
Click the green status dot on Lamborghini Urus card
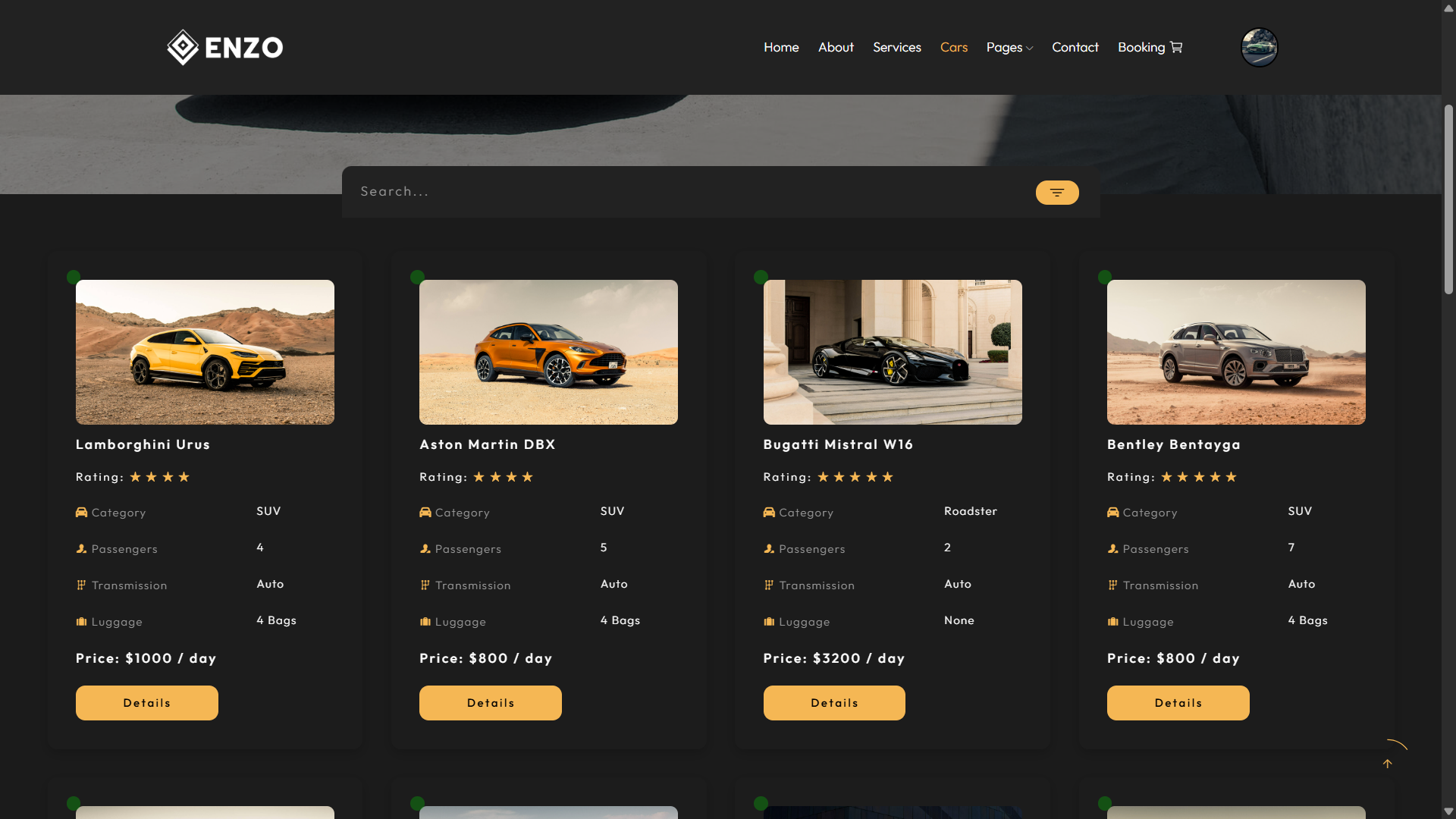(x=74, y=277)
